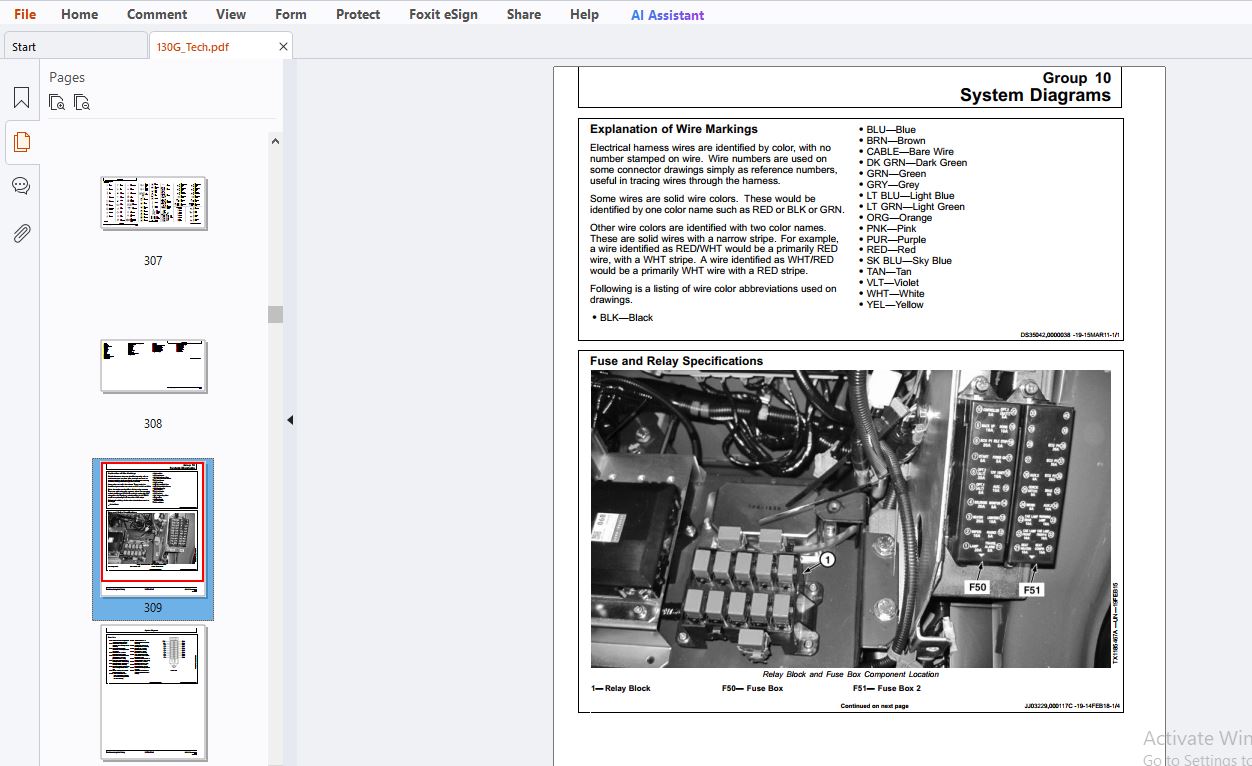
Task: Click the 'DK GRN—Dark Green' entry
Action: [x=916, y=163]
